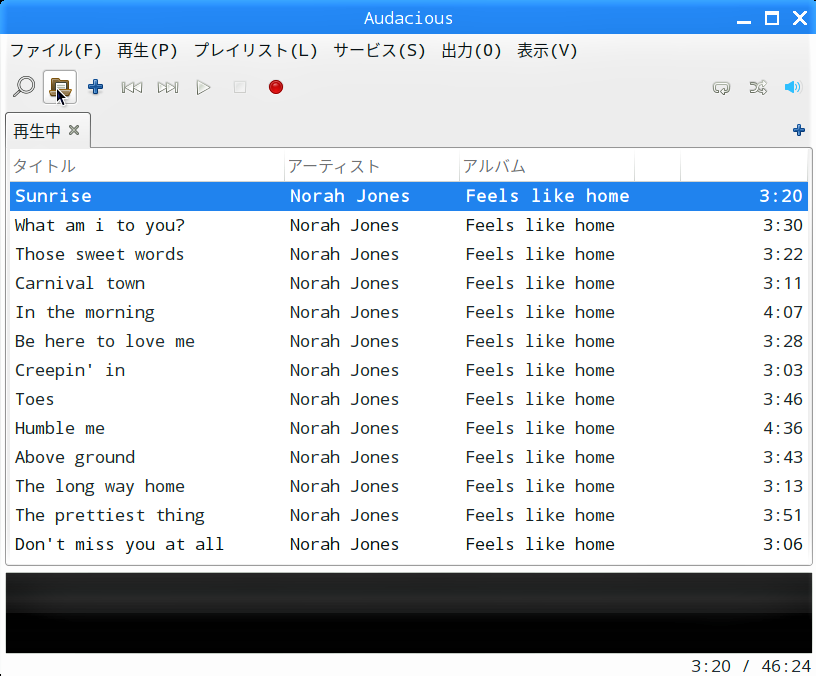Select the track What am i to you?
The height and width of the screenshot is (676, 816).
click(409, 225)
